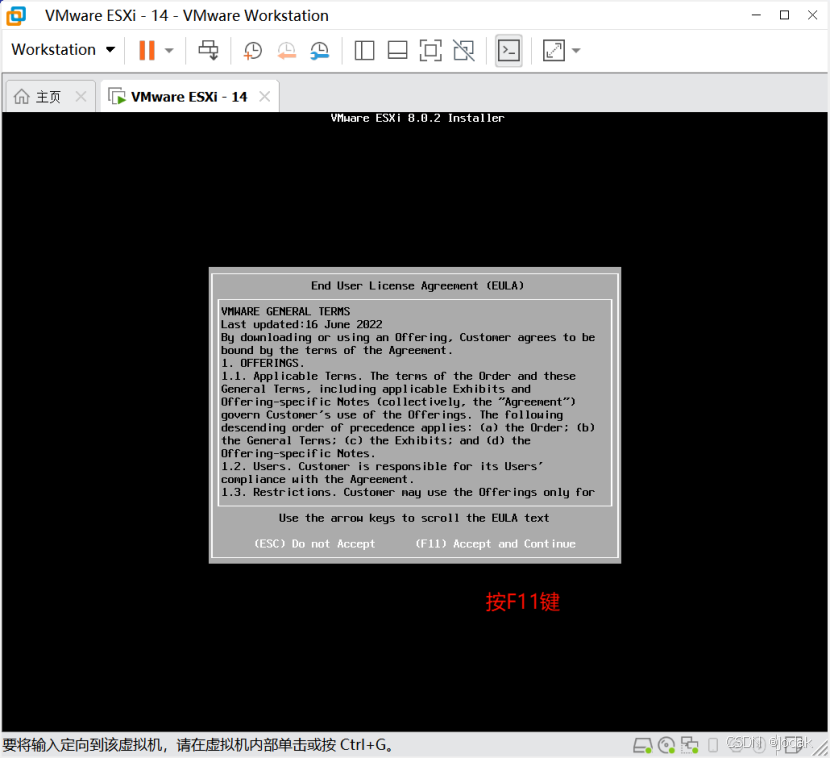Toggle the library sidebar panel icon
The image size is (831, 758).
pyautogui.click(x=364, y=51)
